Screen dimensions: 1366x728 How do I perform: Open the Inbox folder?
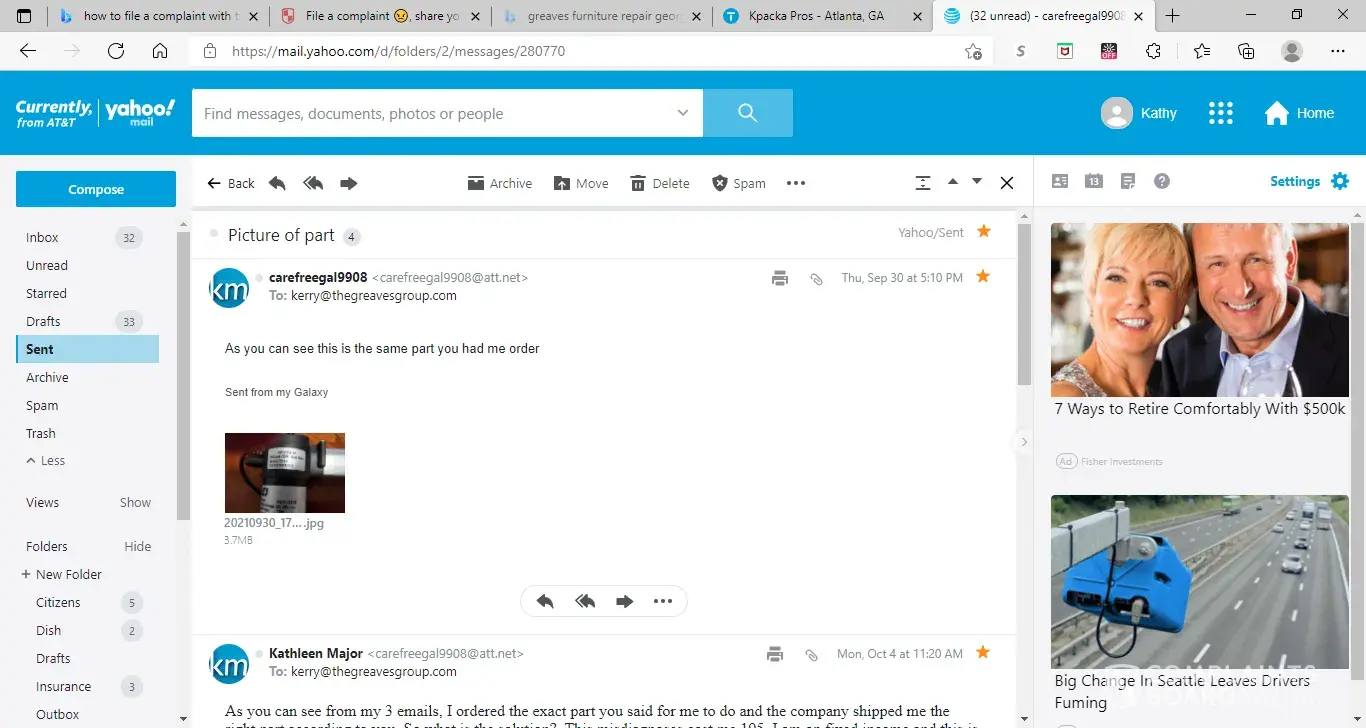[42, 238]
